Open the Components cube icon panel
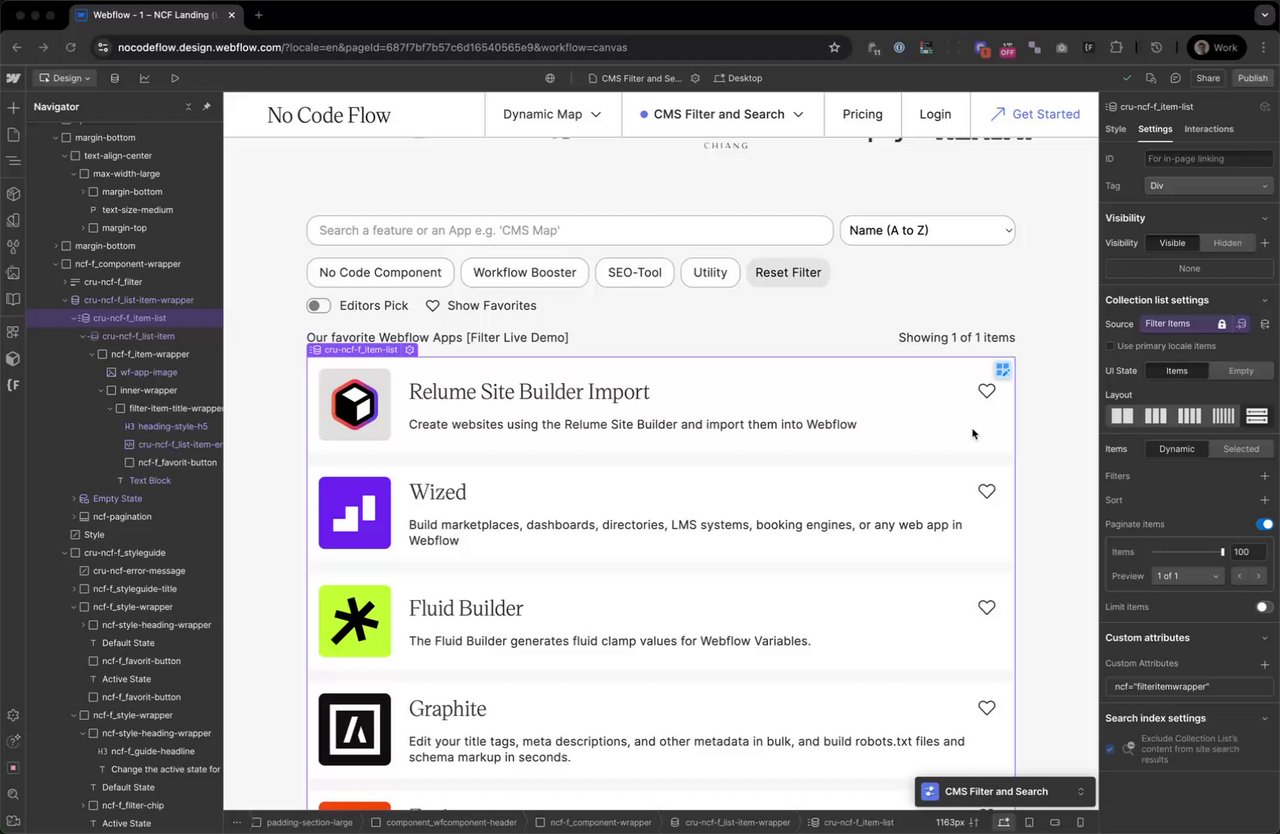 pyautogui.click(x=13, y=194)
